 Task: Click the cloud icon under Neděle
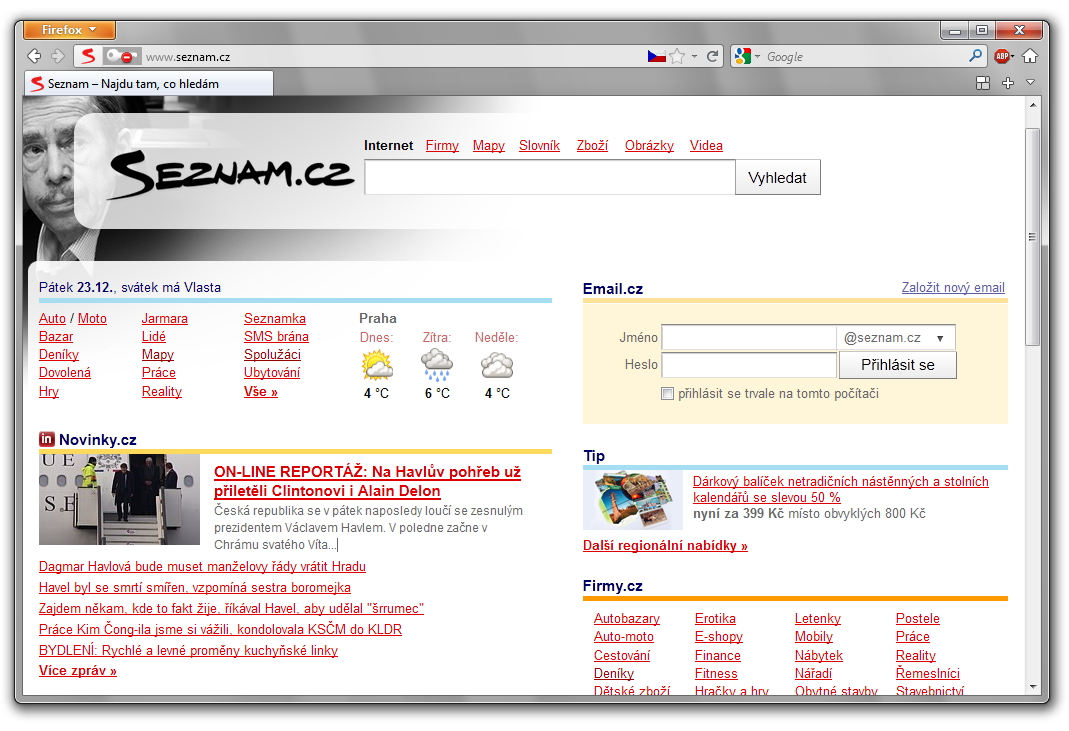pyautogui.click(x=497, y=366)
